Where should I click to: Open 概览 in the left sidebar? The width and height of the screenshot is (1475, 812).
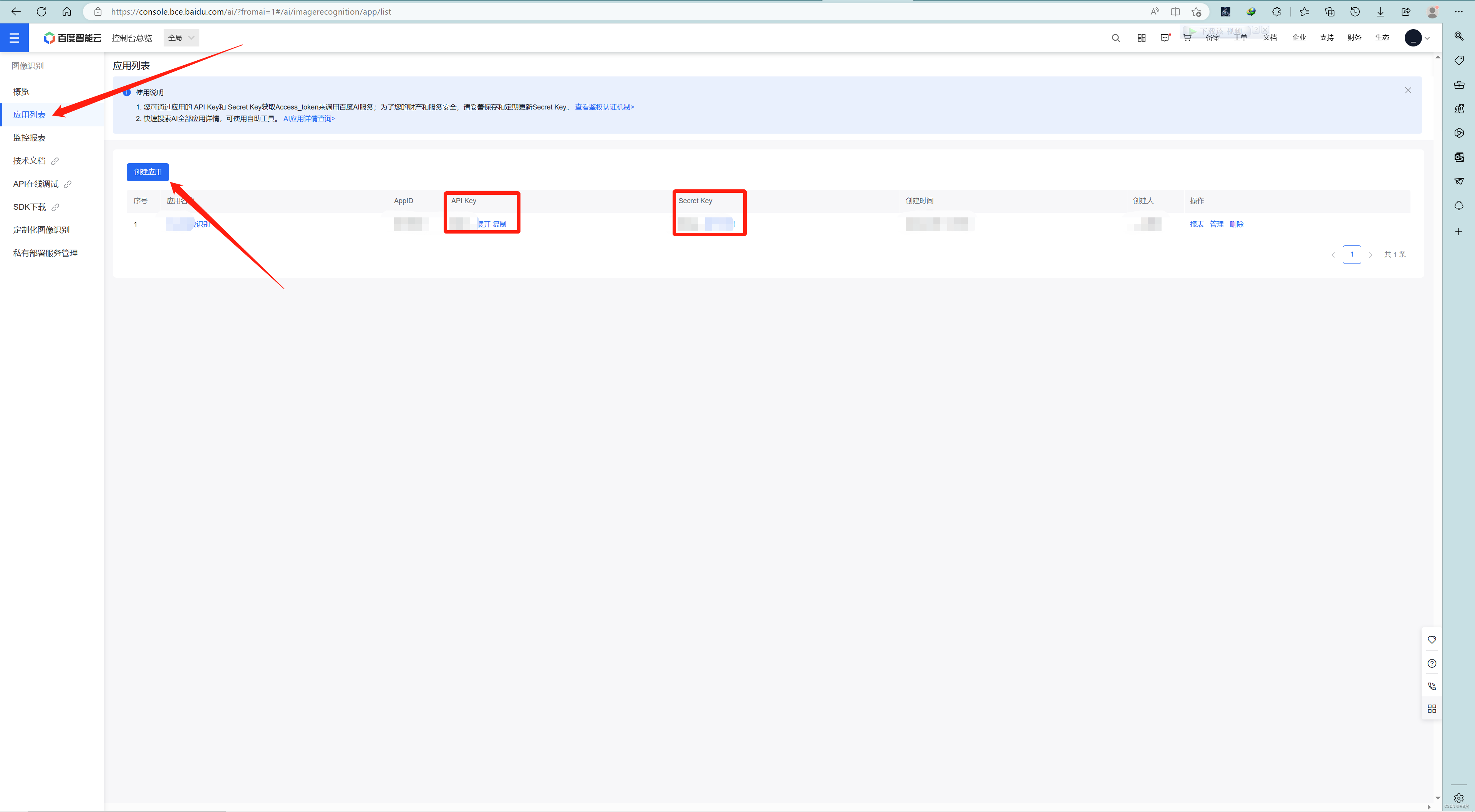21,92
